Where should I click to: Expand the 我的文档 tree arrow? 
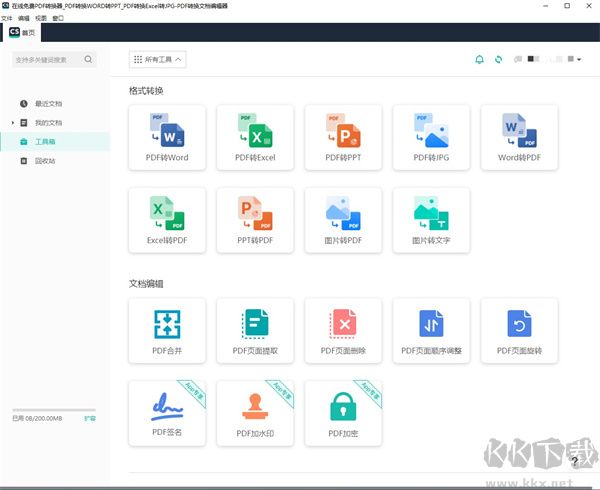click(x=13, y=123)
